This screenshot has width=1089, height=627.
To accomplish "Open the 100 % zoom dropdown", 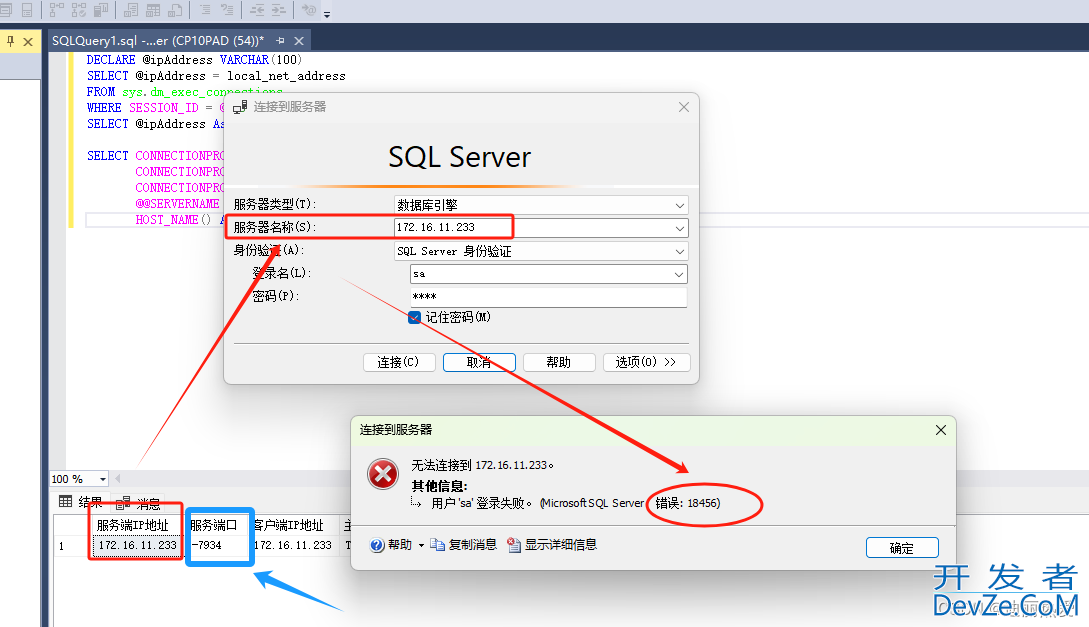I will tap(103, 479).
